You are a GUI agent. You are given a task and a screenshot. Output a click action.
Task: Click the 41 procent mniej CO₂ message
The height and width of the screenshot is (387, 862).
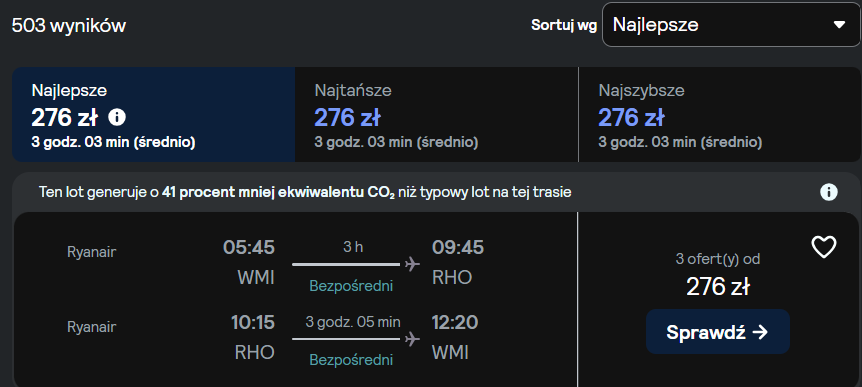click(305, 192)
